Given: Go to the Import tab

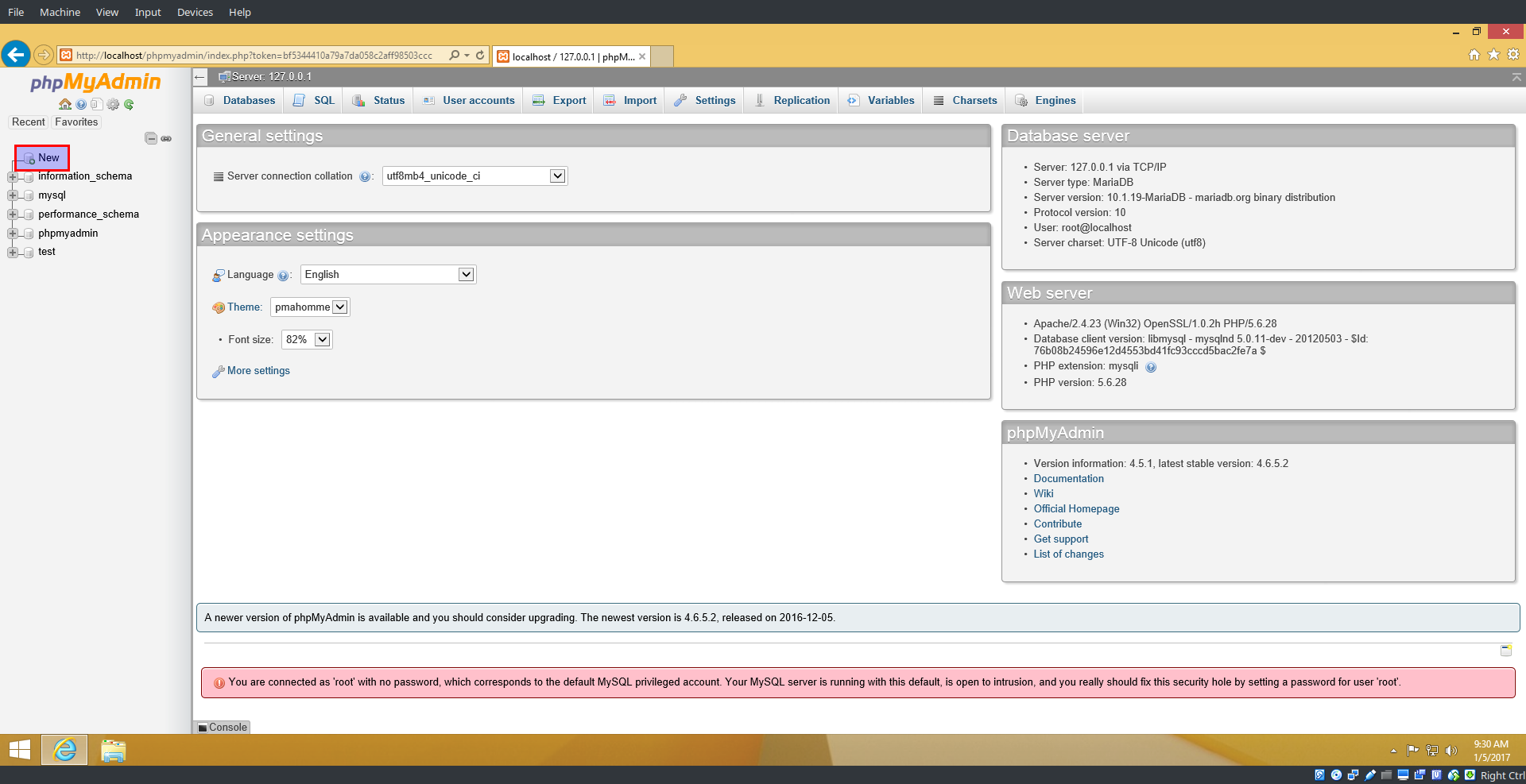Looking at the screenshot, I should coord(629,100).
